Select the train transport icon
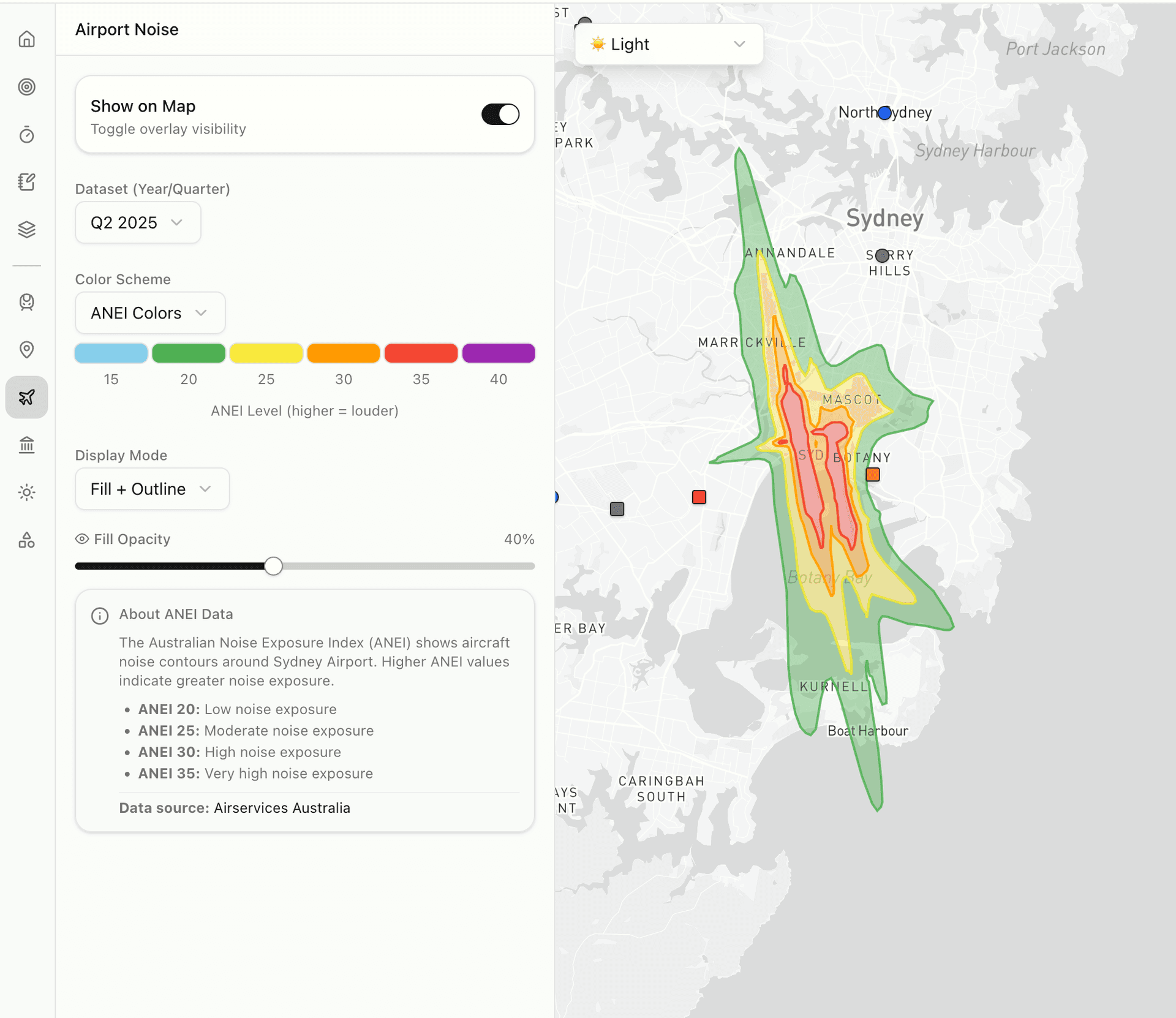The width and height of the screenshot is (1176, 1018). tap(27, 302)
